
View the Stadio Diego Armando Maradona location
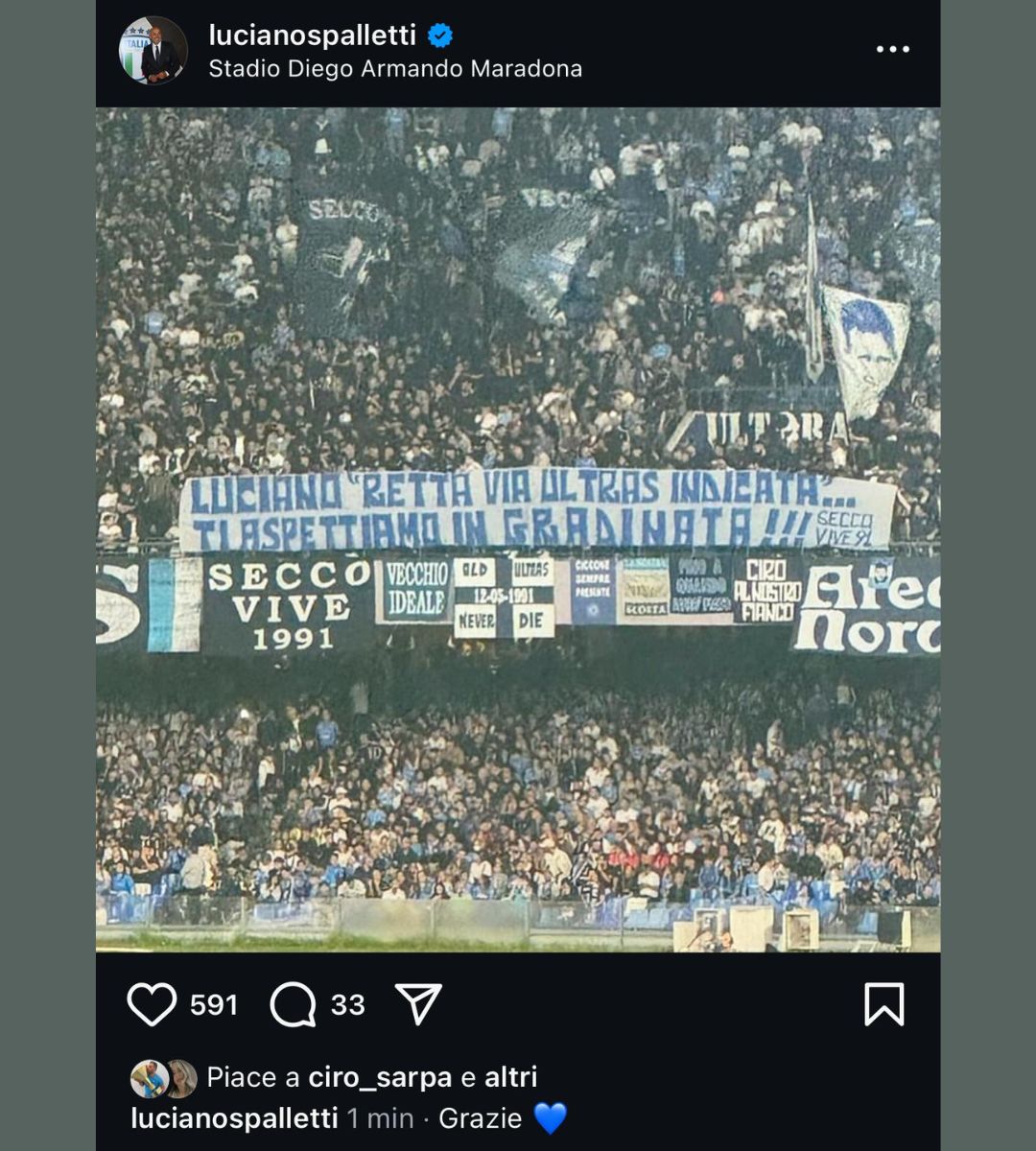coord(395,69)
